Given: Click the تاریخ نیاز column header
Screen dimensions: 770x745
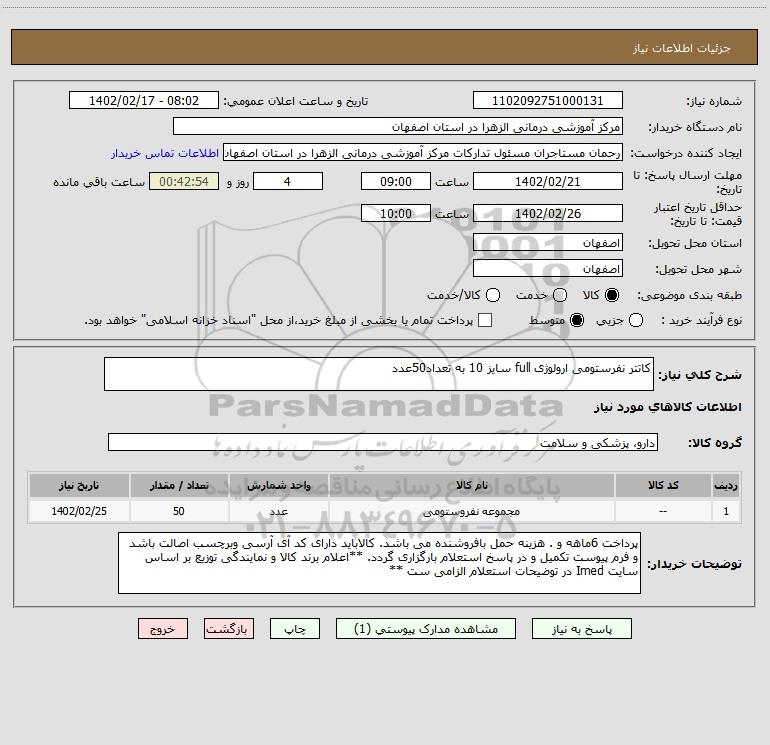Looking at the screenshot, I should click(x=79, y=485).
